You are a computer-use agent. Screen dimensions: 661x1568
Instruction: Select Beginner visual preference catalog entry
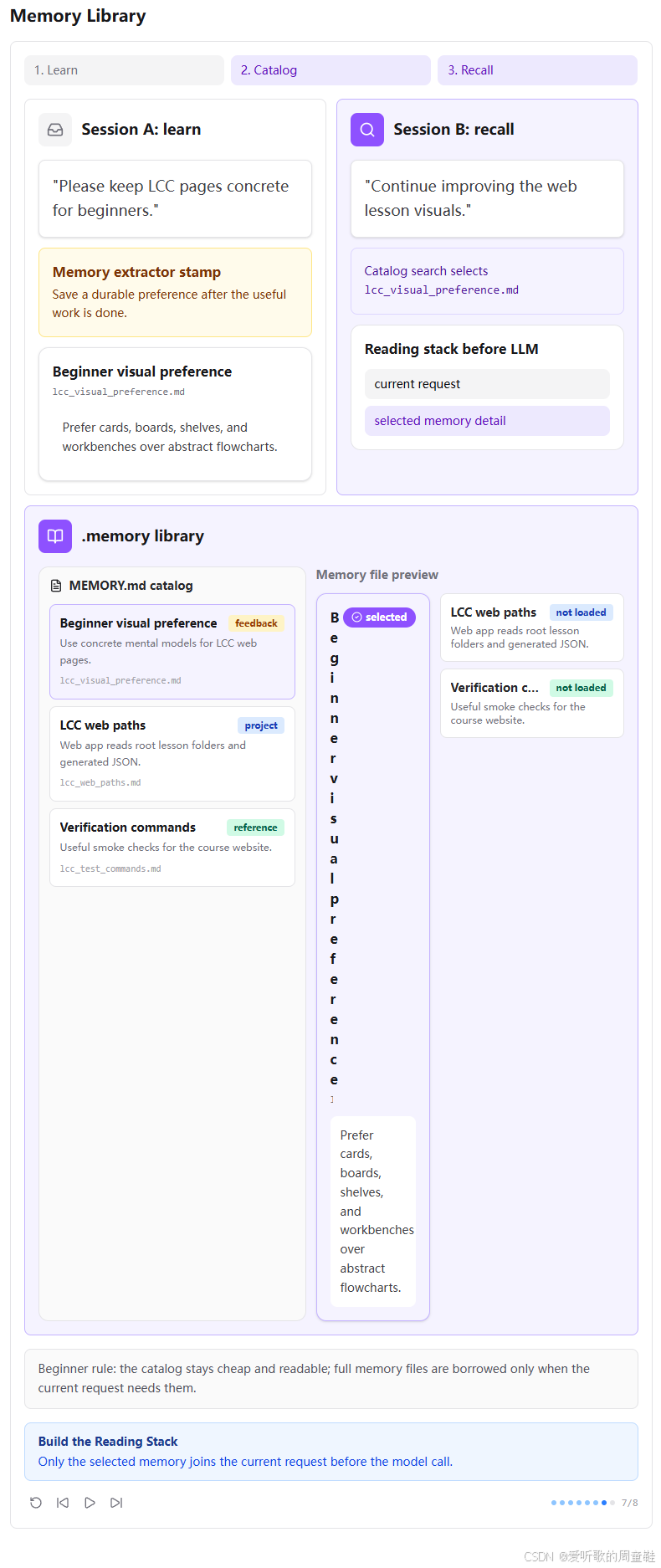[172, 652]
